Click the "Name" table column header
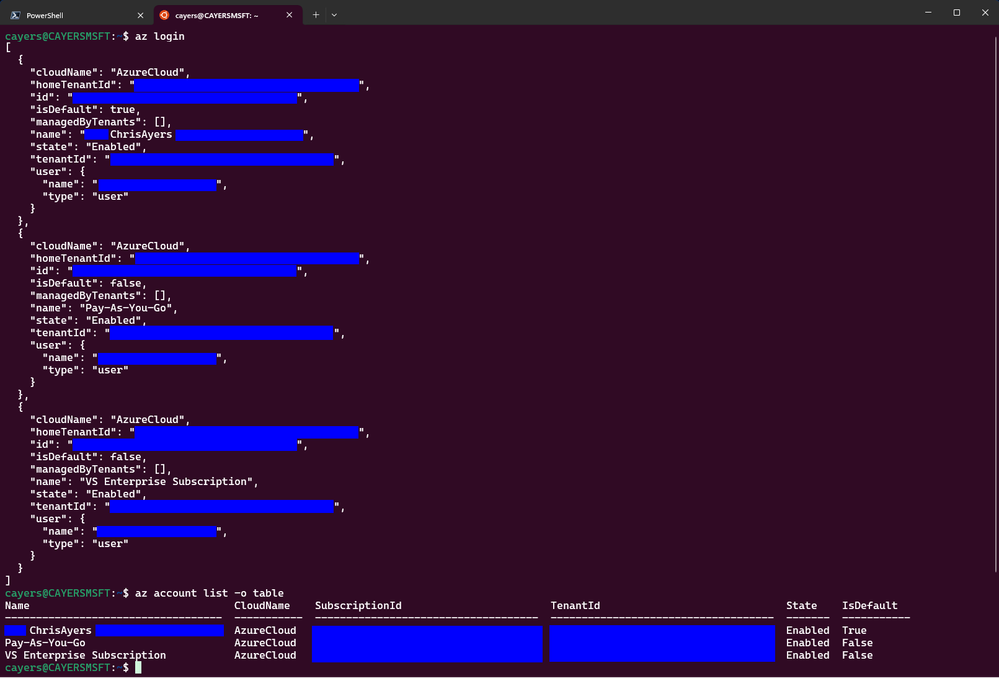Screen dimensions: 999x678 tap(17, 605)
